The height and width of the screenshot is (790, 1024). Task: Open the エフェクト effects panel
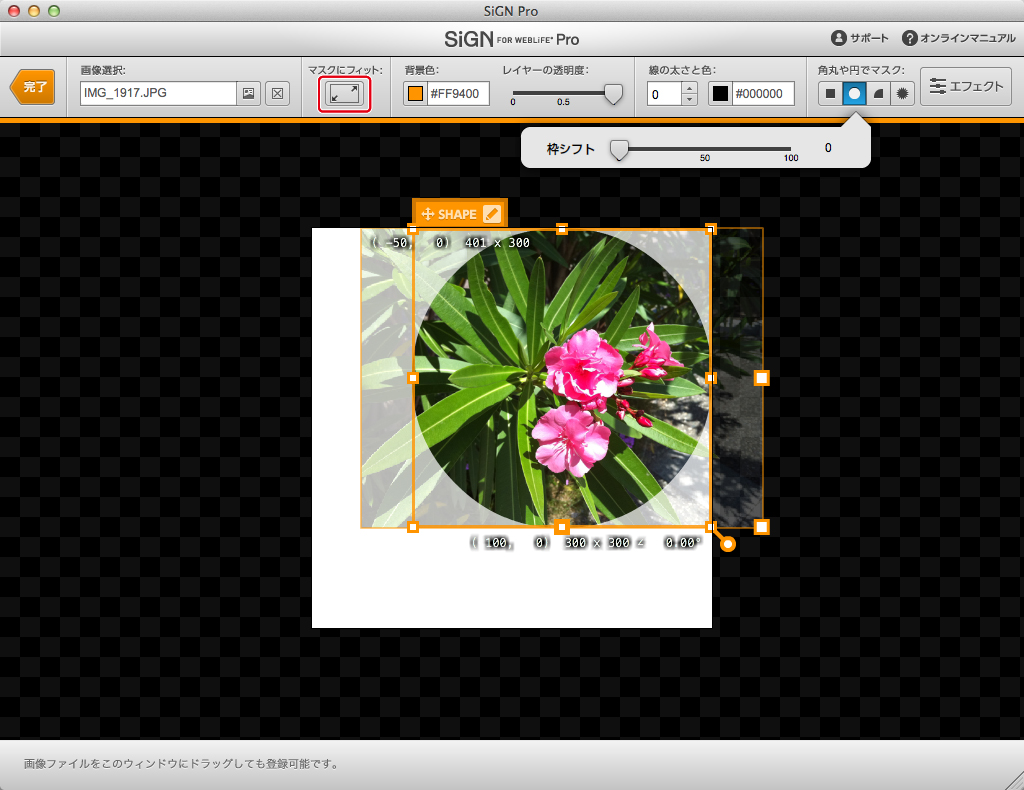966,86
